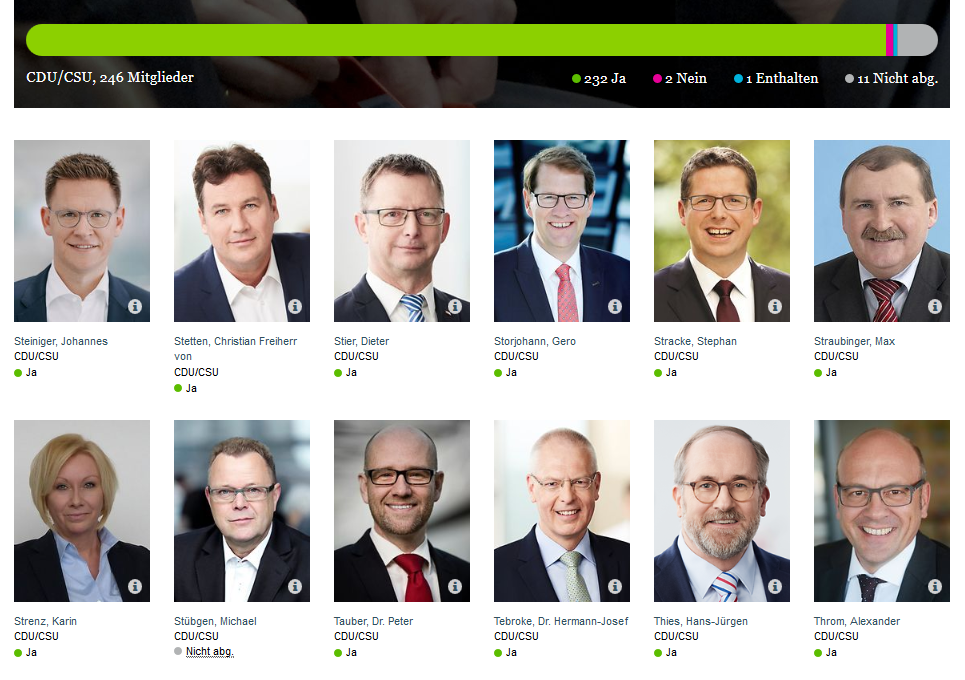Screen dimensions: 965x680
Task: Click info icon on Stephan Stracke's photo
Action: (775, 306)
